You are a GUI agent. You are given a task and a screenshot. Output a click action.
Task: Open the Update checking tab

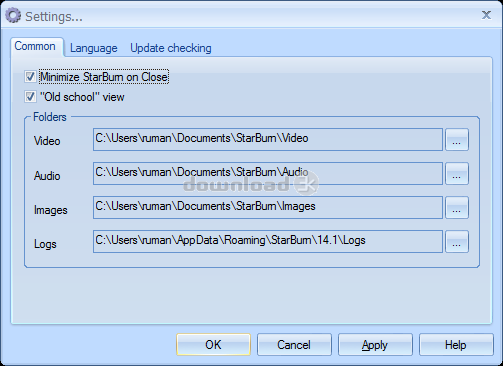tap(171, 48)
